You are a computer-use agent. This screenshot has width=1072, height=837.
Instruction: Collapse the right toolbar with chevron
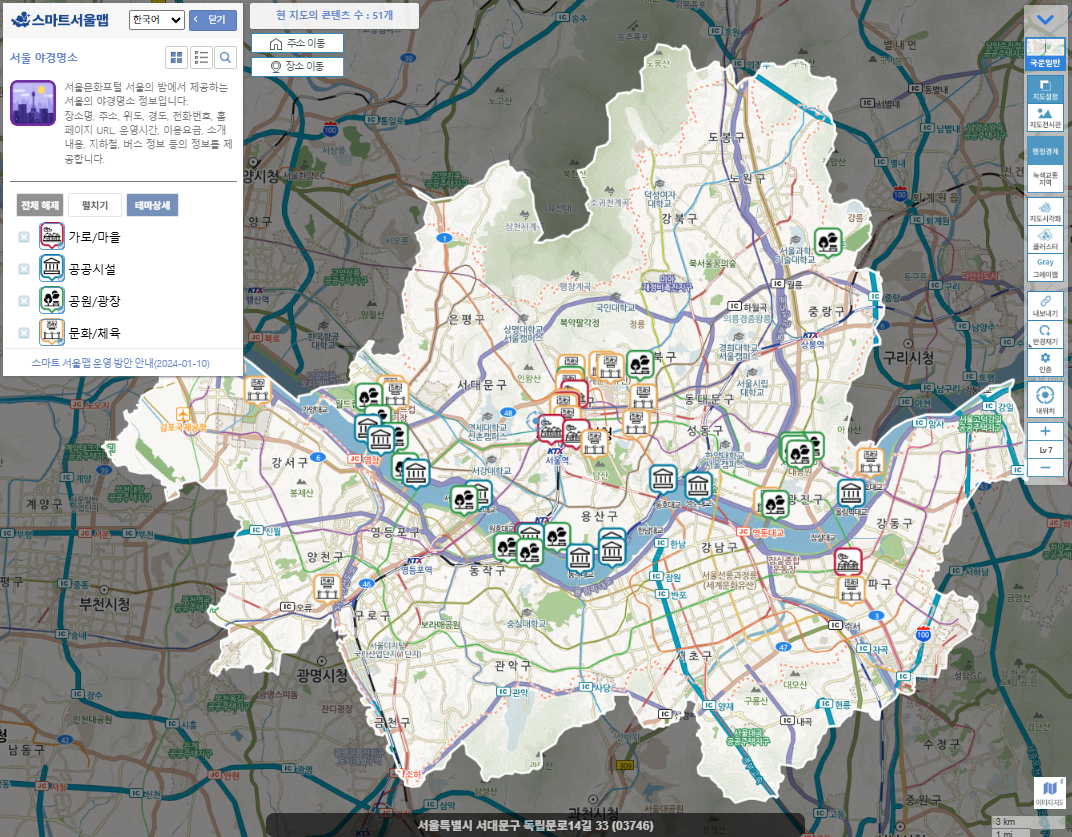[1045, 20]
